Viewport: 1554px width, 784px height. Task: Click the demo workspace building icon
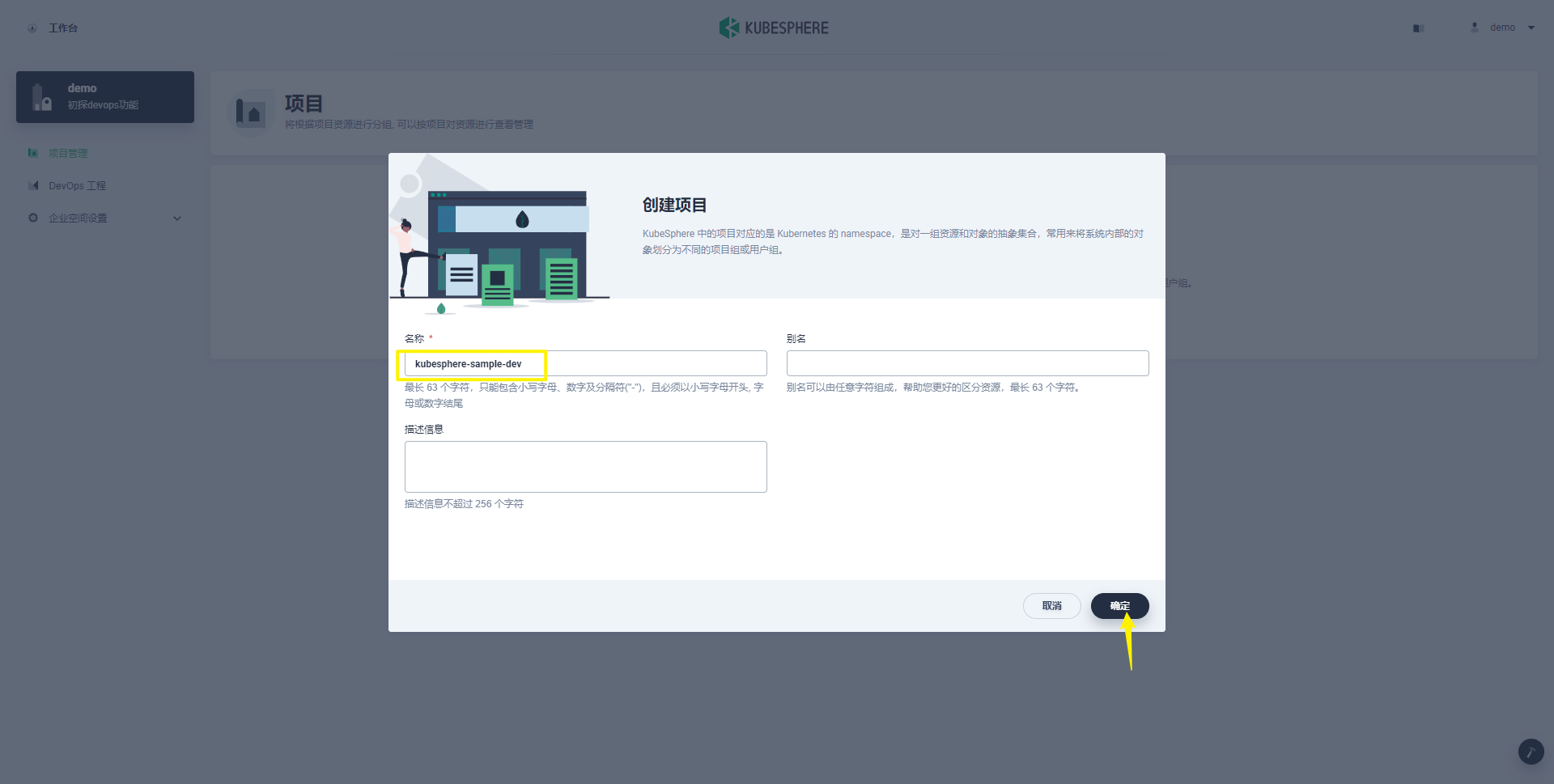41,97
